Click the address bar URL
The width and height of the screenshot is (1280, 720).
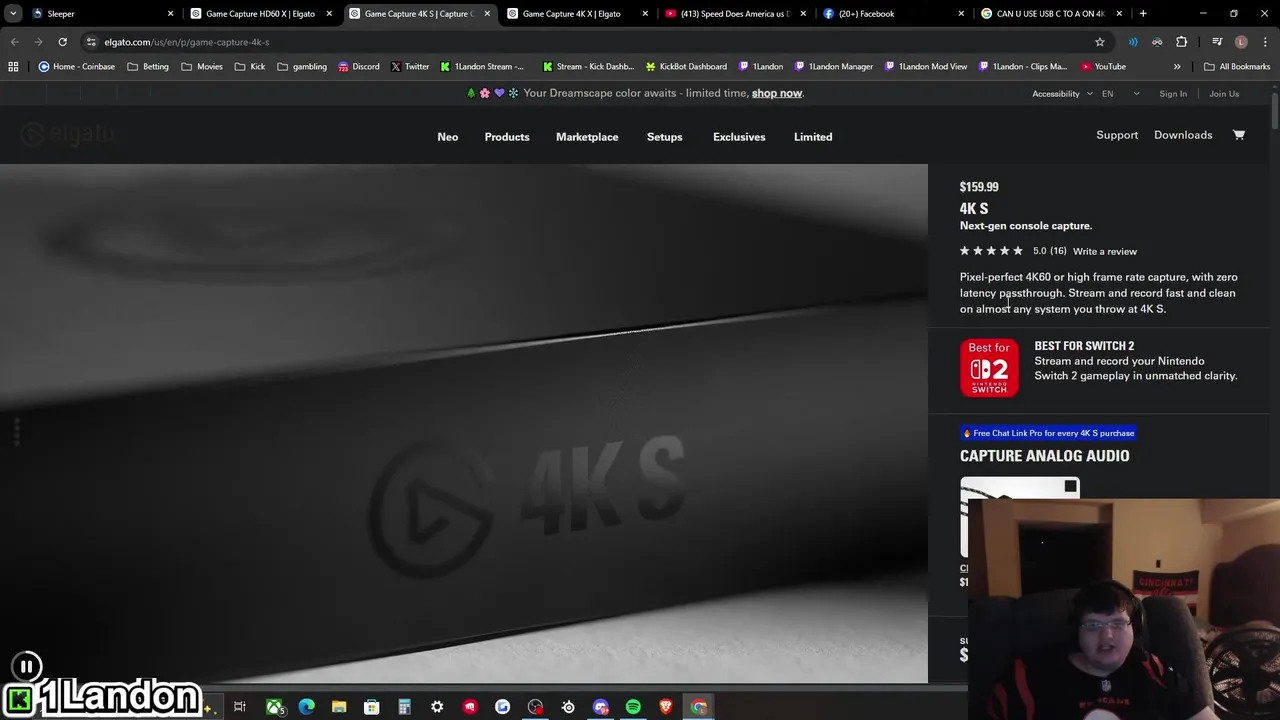click(187, 42)
